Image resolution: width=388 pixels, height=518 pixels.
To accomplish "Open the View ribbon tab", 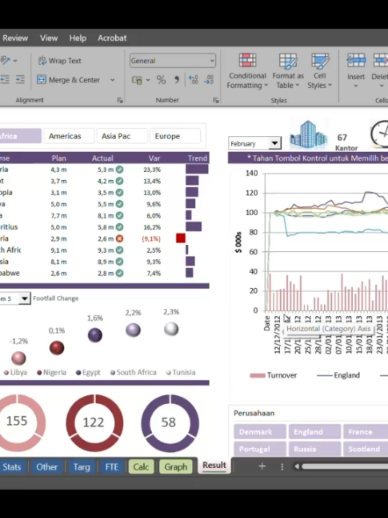I will [49, 38].
